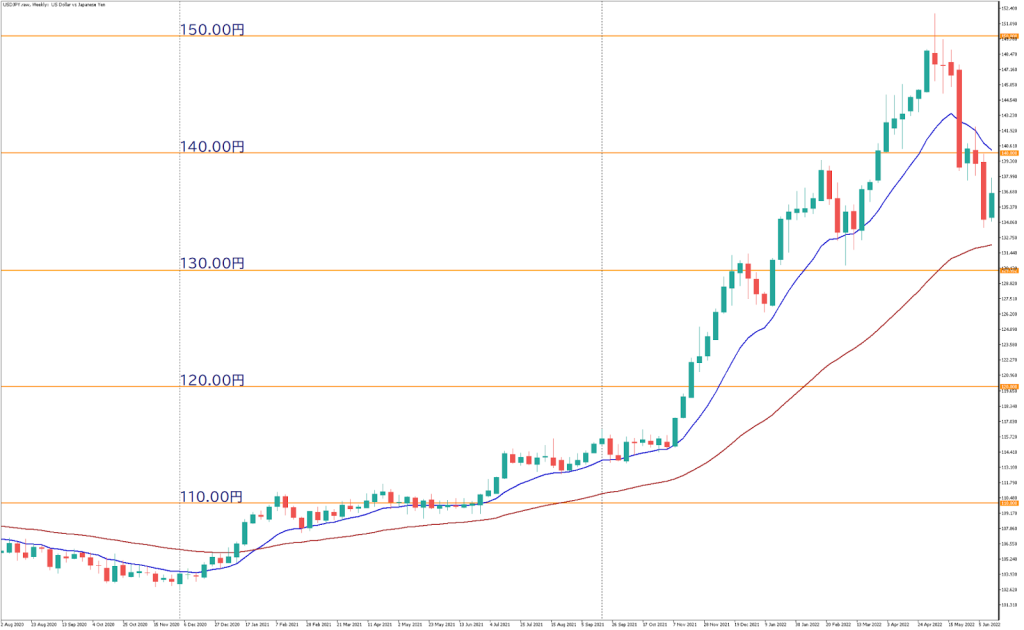Click the 110.00円 price label
The height and width of the screenshot is (630, 1024).
[x=211, y=496]
